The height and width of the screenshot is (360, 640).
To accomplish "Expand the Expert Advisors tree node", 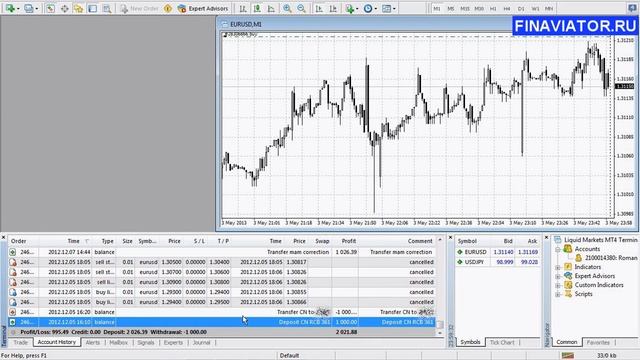I will (558, 276).
